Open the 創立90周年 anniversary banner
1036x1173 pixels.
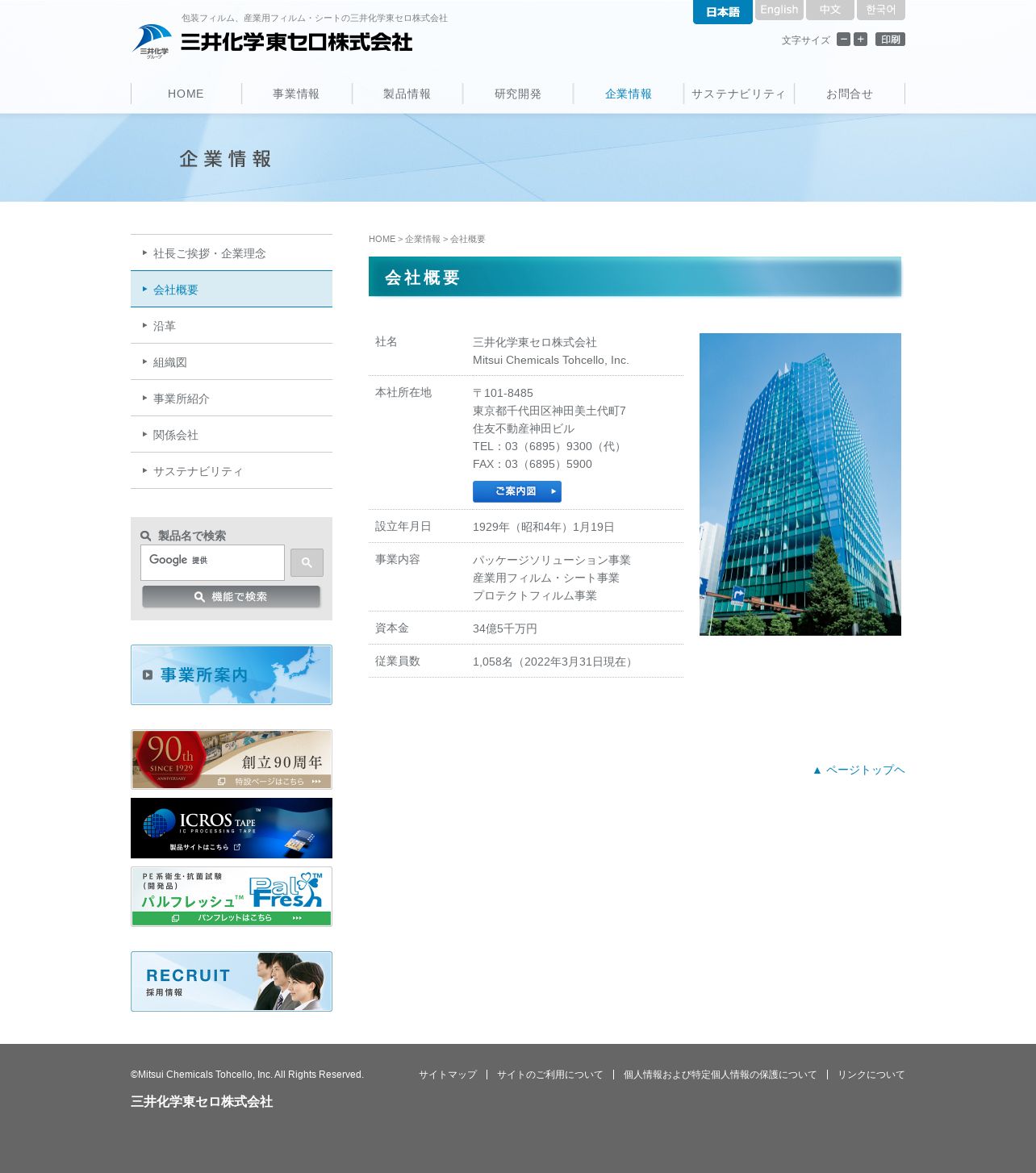coord(232,760)
